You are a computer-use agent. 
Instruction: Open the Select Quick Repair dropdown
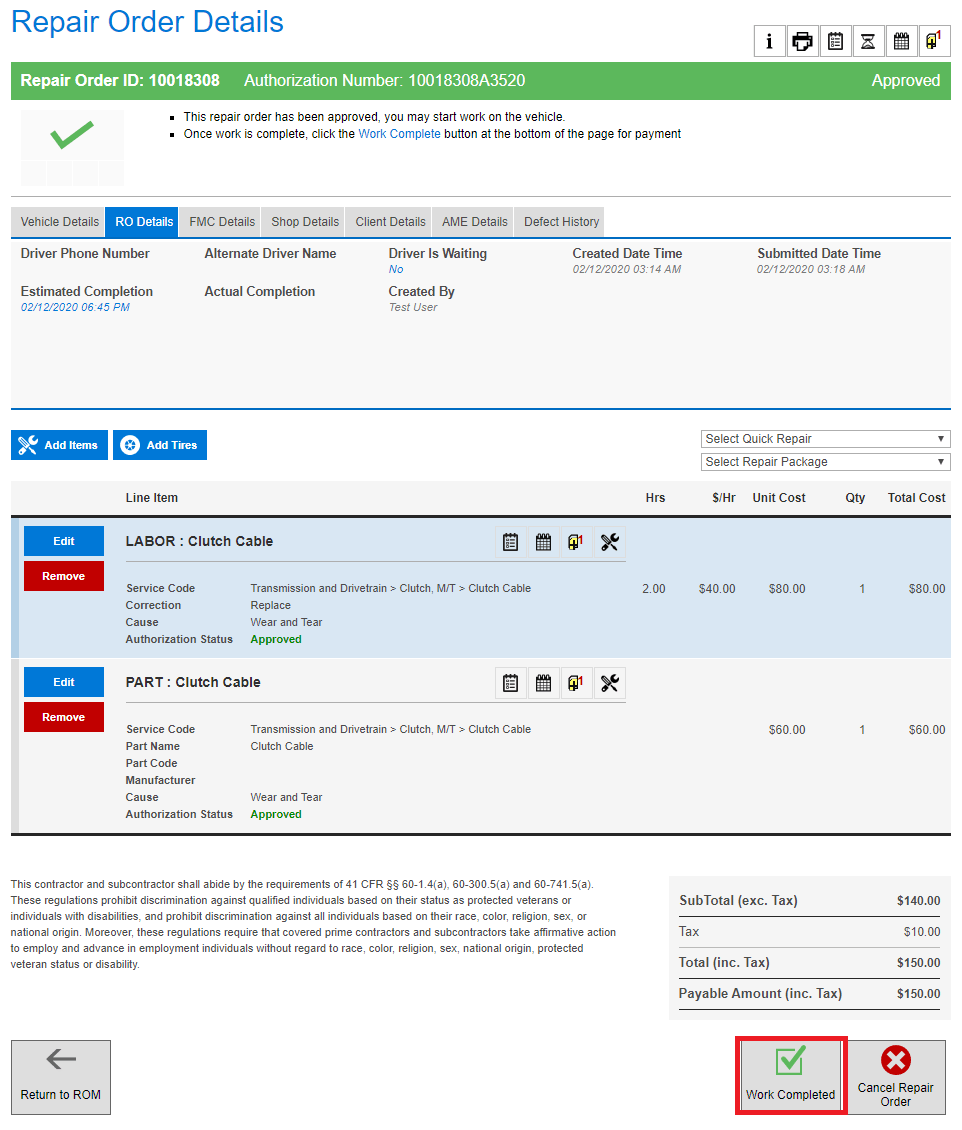[825, 438]
